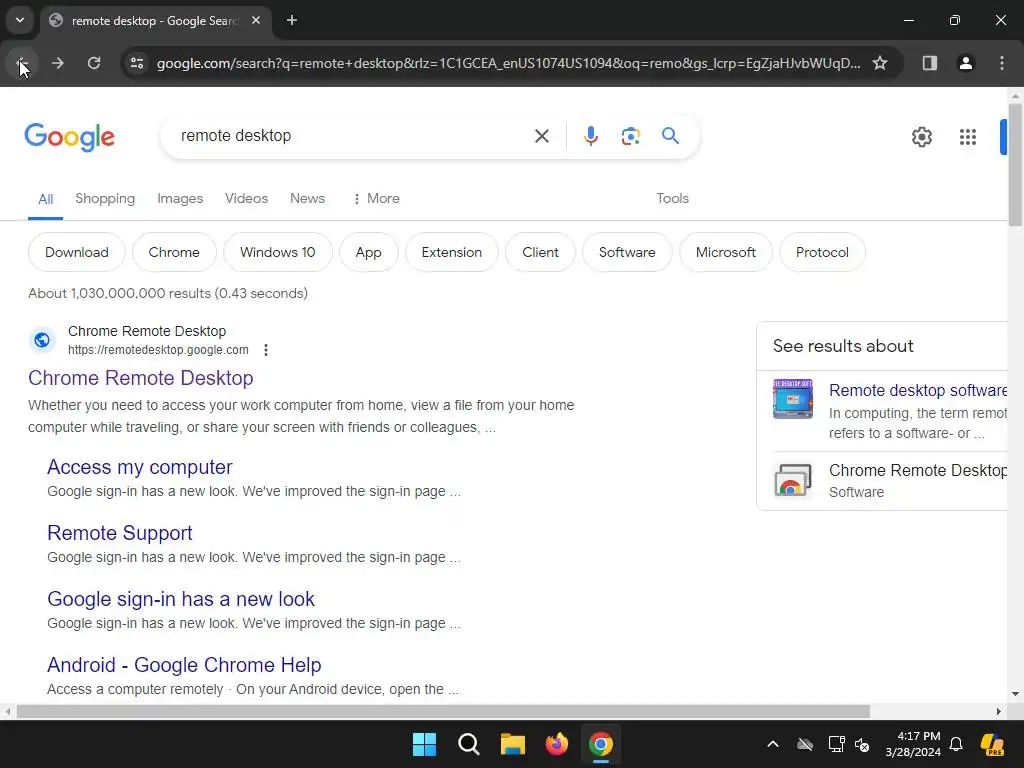Screen dimensions: 1024x768
Task: Open Chrome three-dot menu
Action: (1002, 63)
